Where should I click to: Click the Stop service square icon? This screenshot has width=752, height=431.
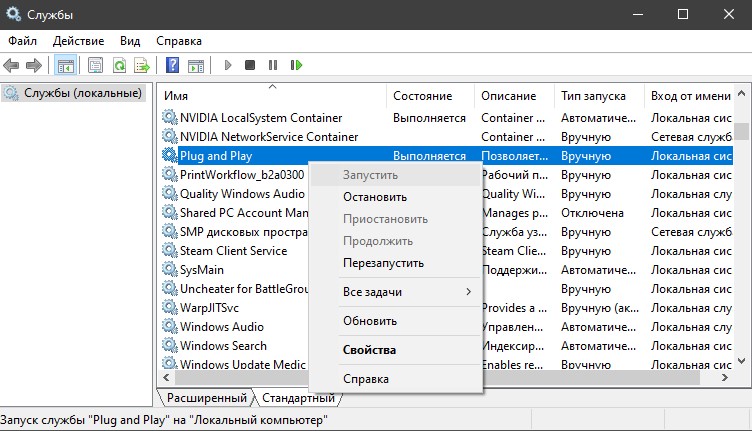[250, 65]
